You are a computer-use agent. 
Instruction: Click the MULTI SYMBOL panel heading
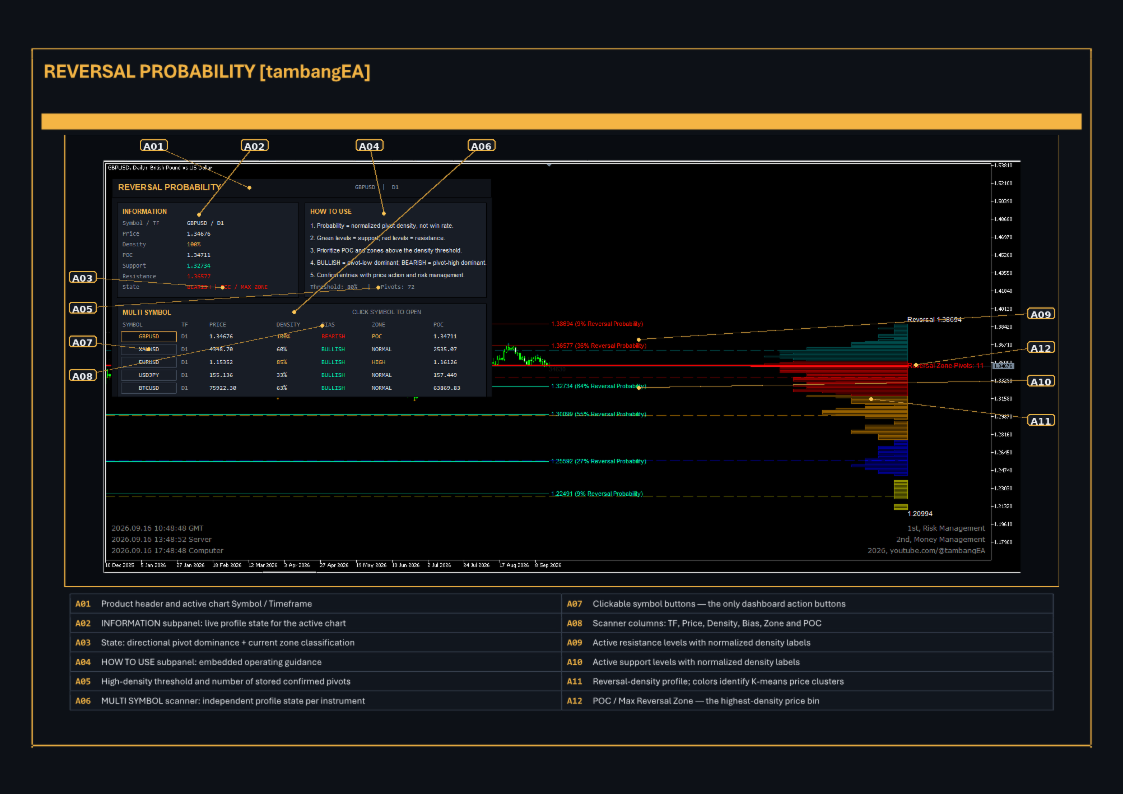(147, 313)
